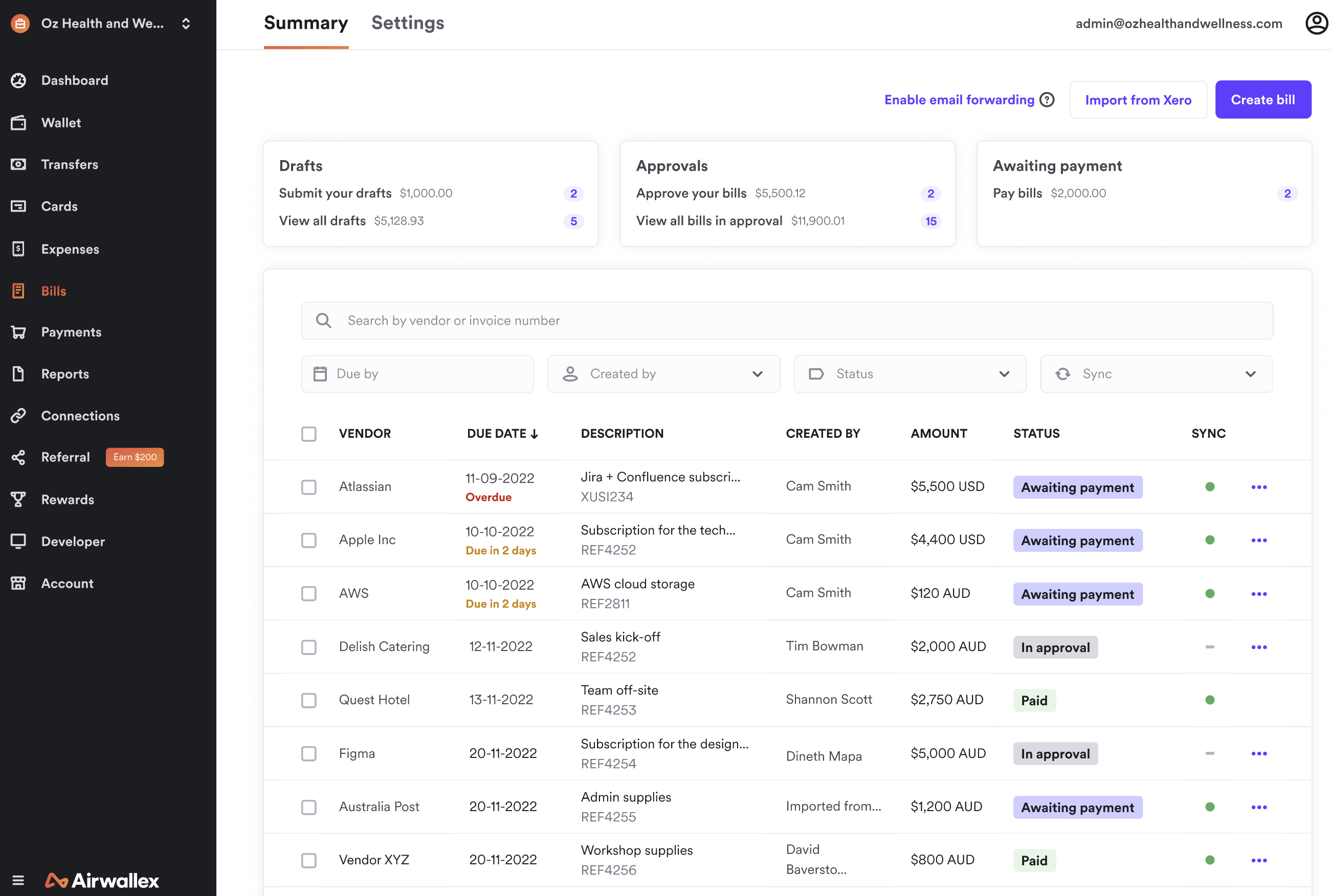Click the Account storefront icon

pos(18,584)
